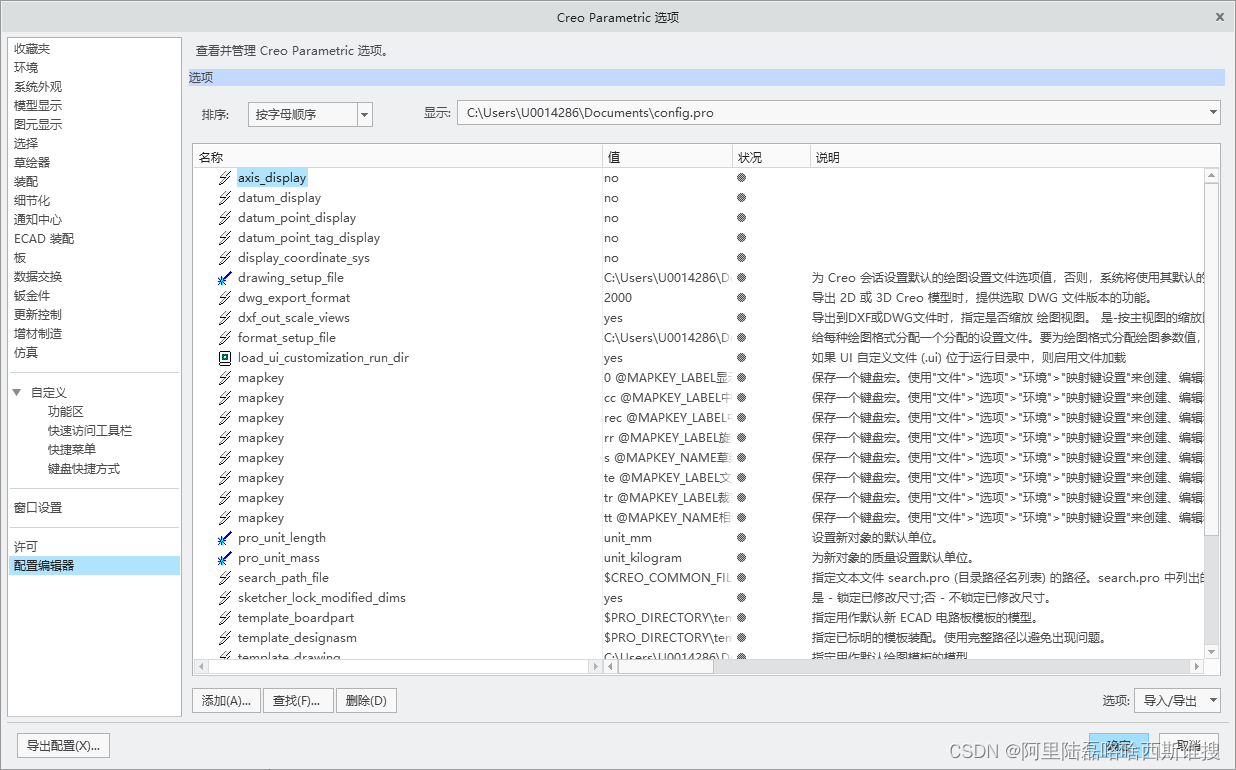Click the horizontal scrollbar of the name column
The width and height of the screenshot is (1236, 770).
click(x=398, y=667)
